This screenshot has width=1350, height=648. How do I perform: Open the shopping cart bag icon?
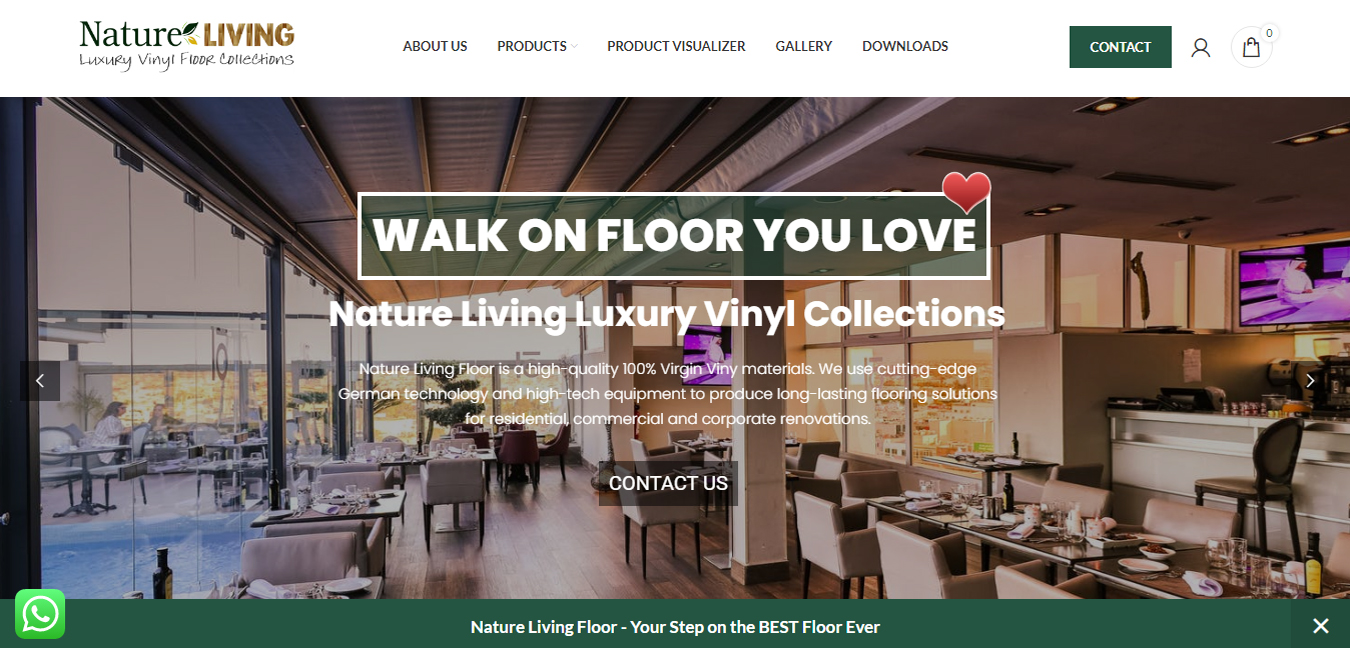pos(1251,47)
